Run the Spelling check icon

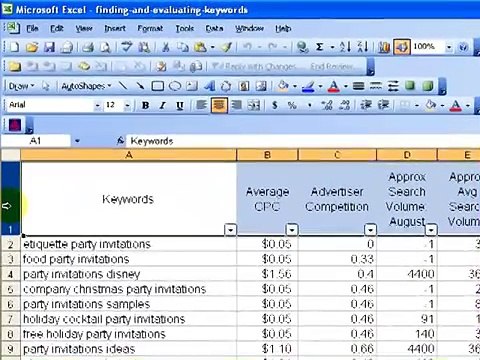(x=127, y=47)
